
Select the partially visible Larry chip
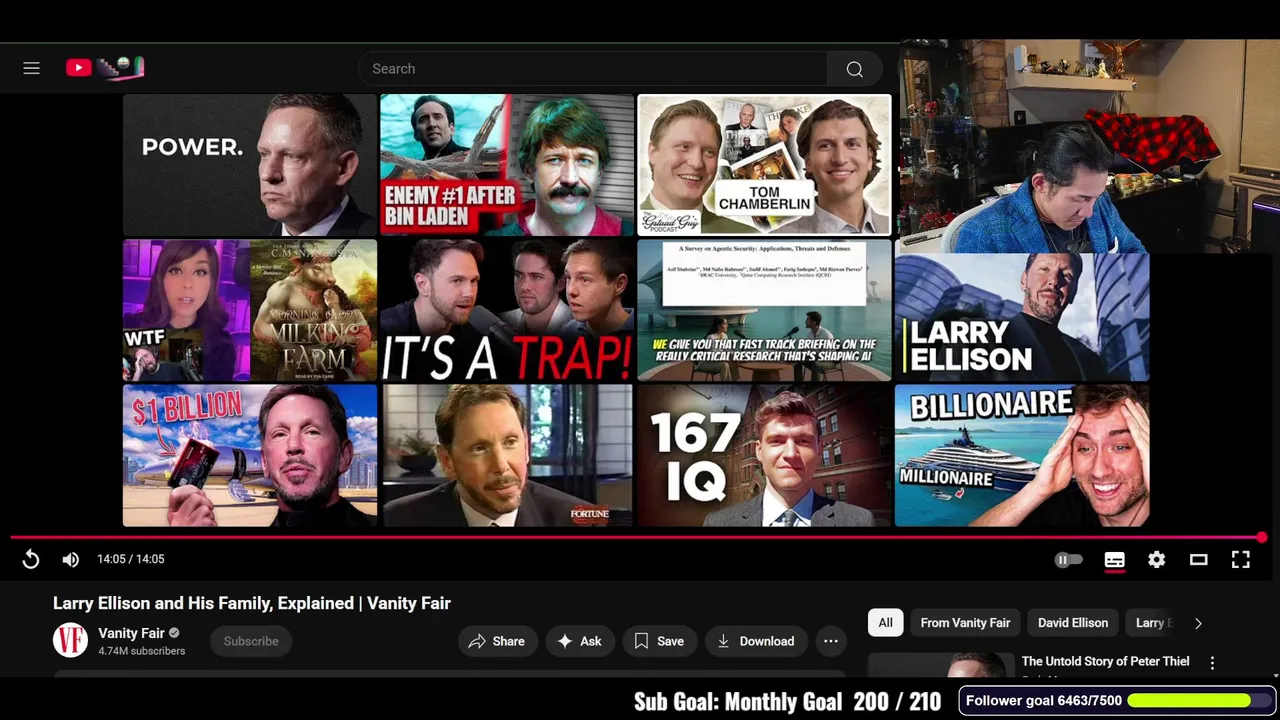tap(1152, 623)
